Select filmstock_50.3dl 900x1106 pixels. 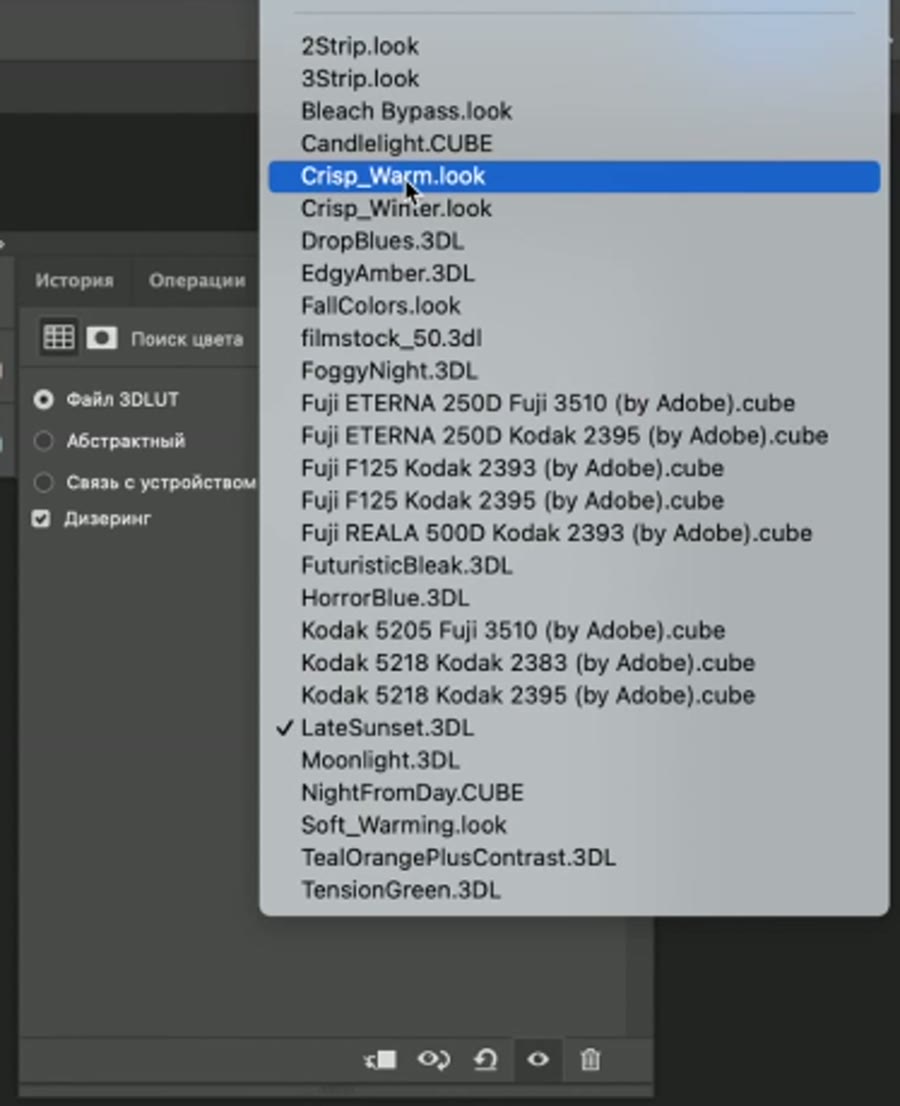pyautogui.click(x=574, y=339)
